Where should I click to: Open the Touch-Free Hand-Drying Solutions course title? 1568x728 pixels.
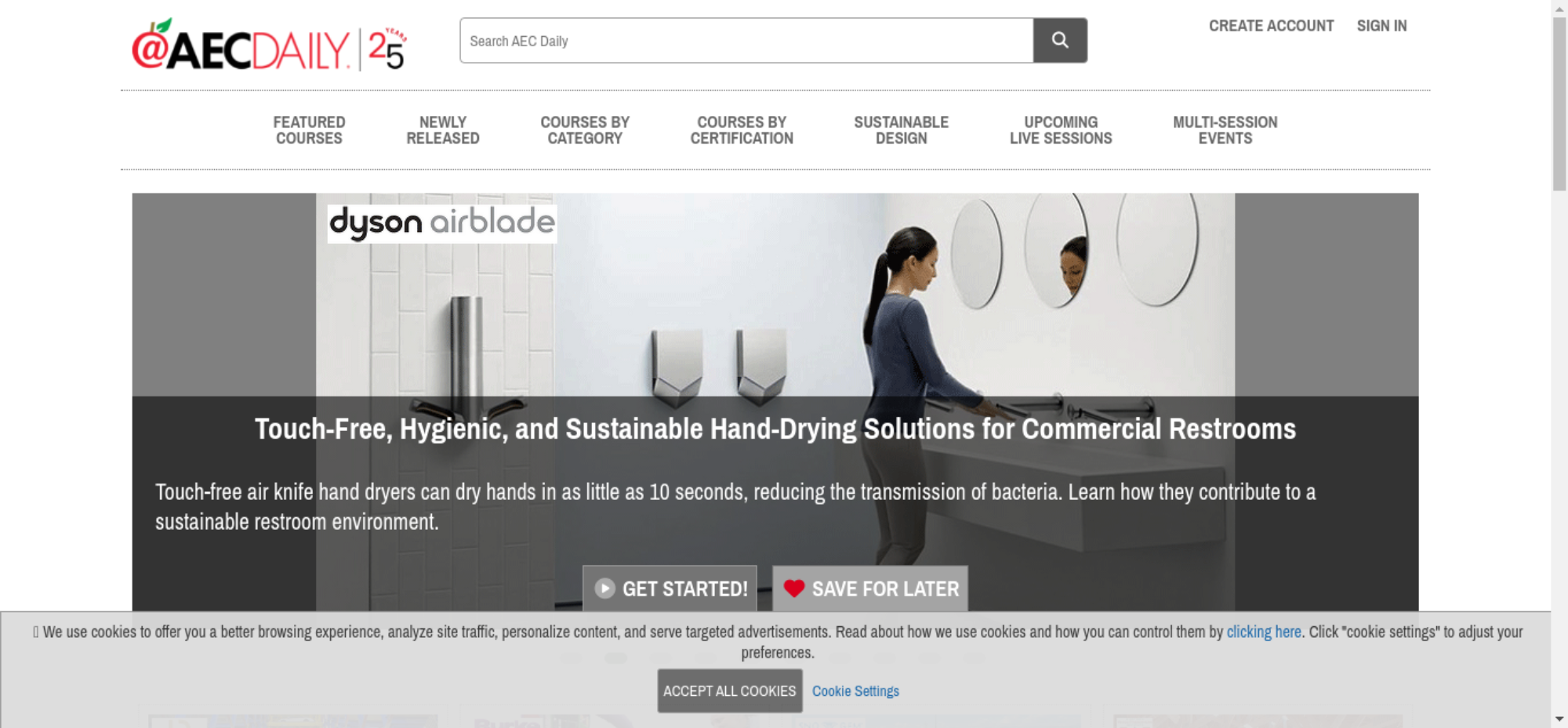(775, 429)
